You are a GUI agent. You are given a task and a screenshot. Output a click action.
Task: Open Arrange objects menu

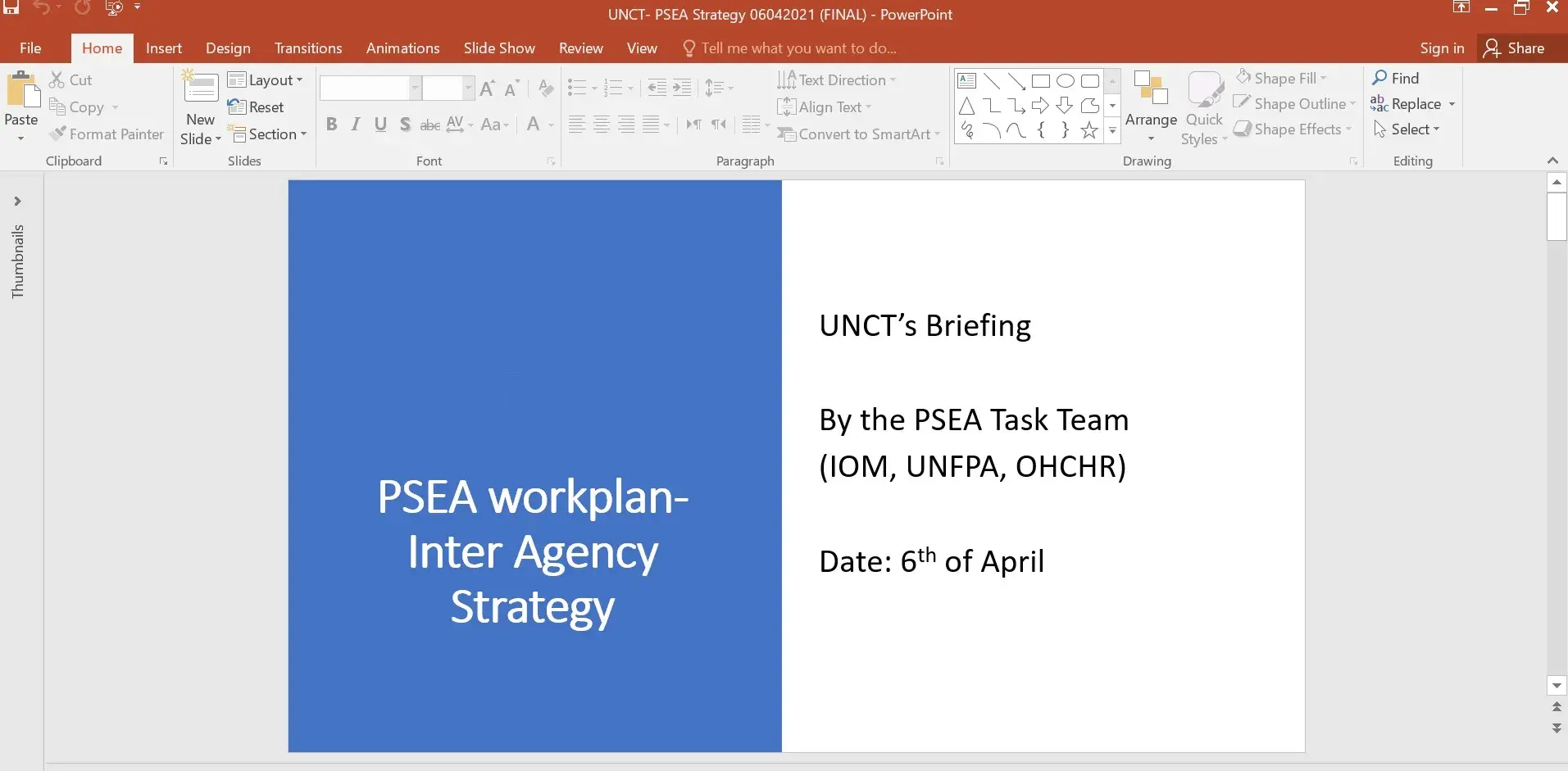tap(1151, 107)
